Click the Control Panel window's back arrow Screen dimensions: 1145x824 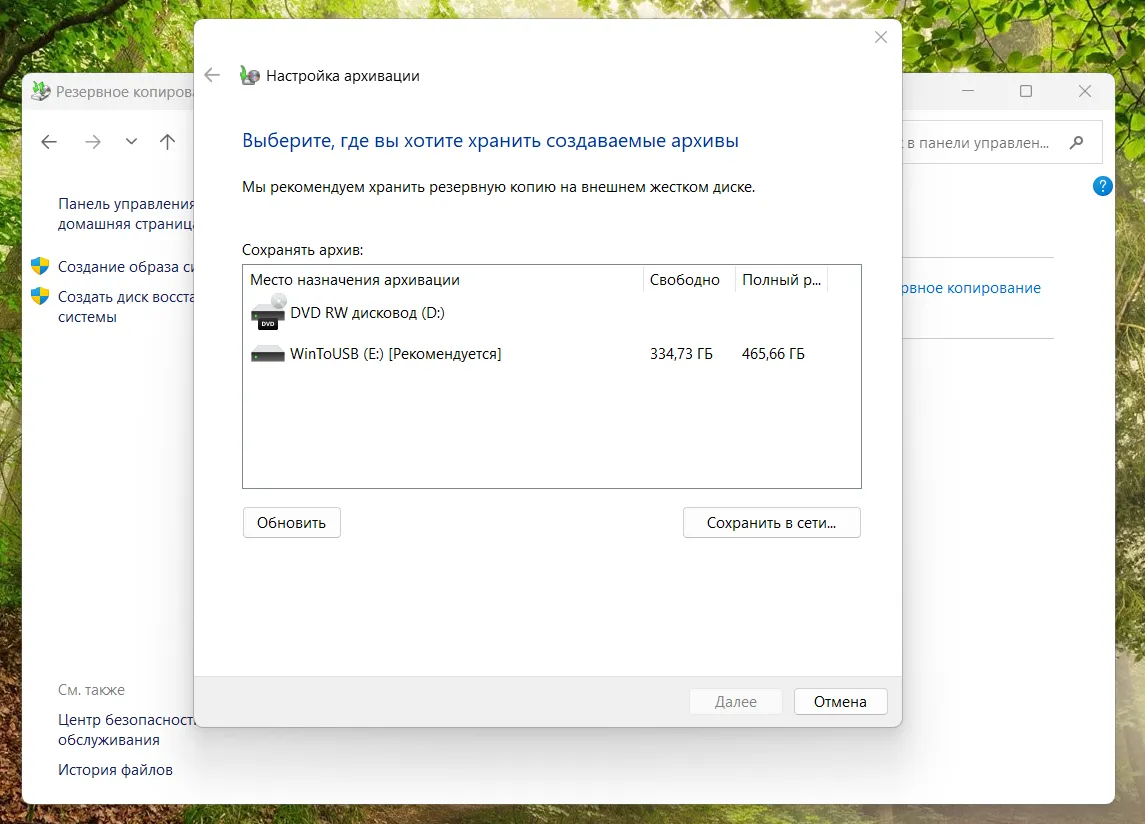tap(49, 142)
